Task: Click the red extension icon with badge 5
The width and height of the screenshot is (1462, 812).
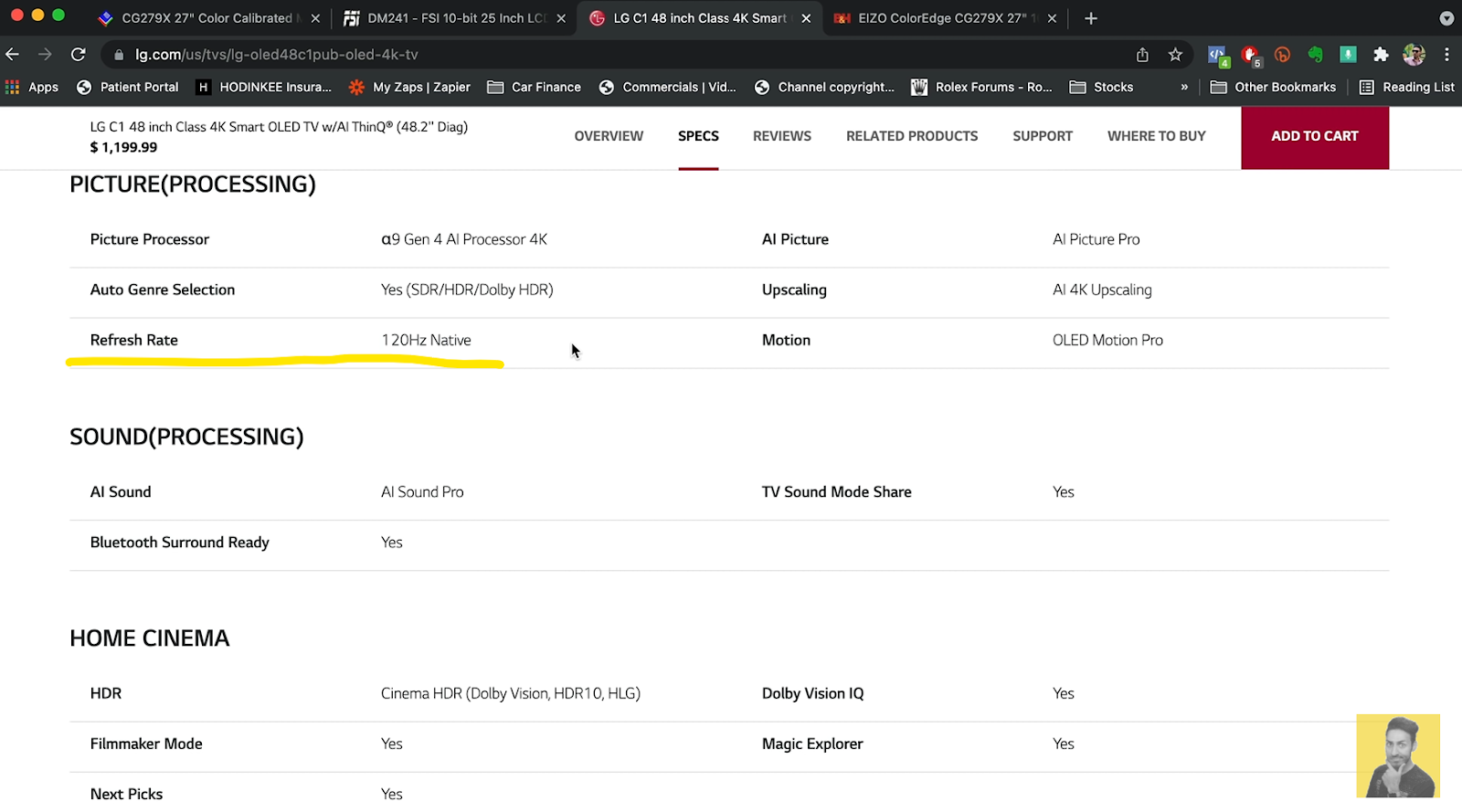Action: 1251,57
